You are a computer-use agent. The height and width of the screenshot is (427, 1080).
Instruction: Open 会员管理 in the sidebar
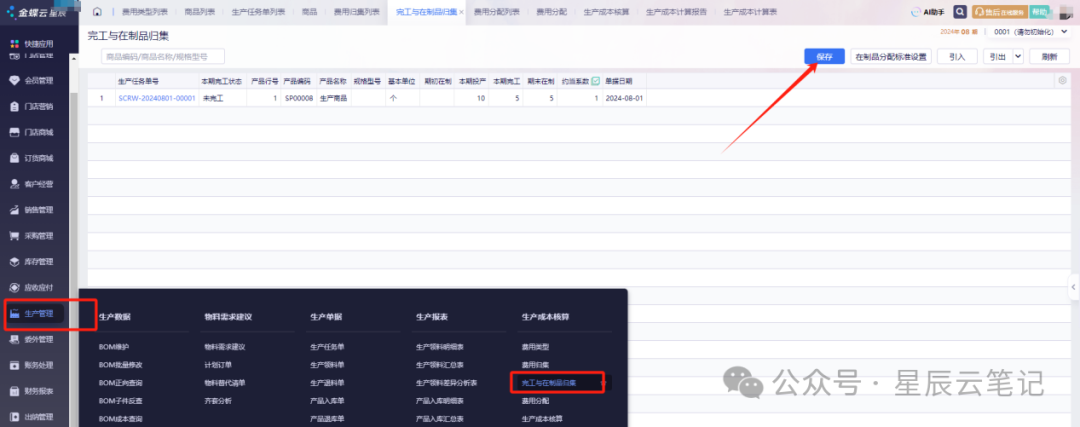[x=32, y=81]
